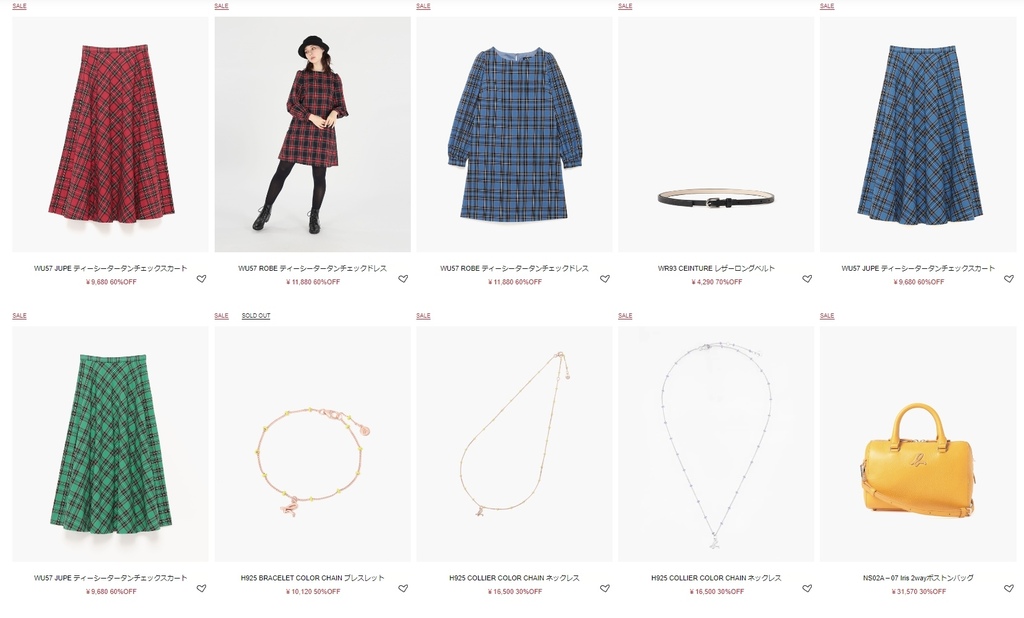Click heart icon for red plaid dress

pyautogui.click(x=403, y=279)
